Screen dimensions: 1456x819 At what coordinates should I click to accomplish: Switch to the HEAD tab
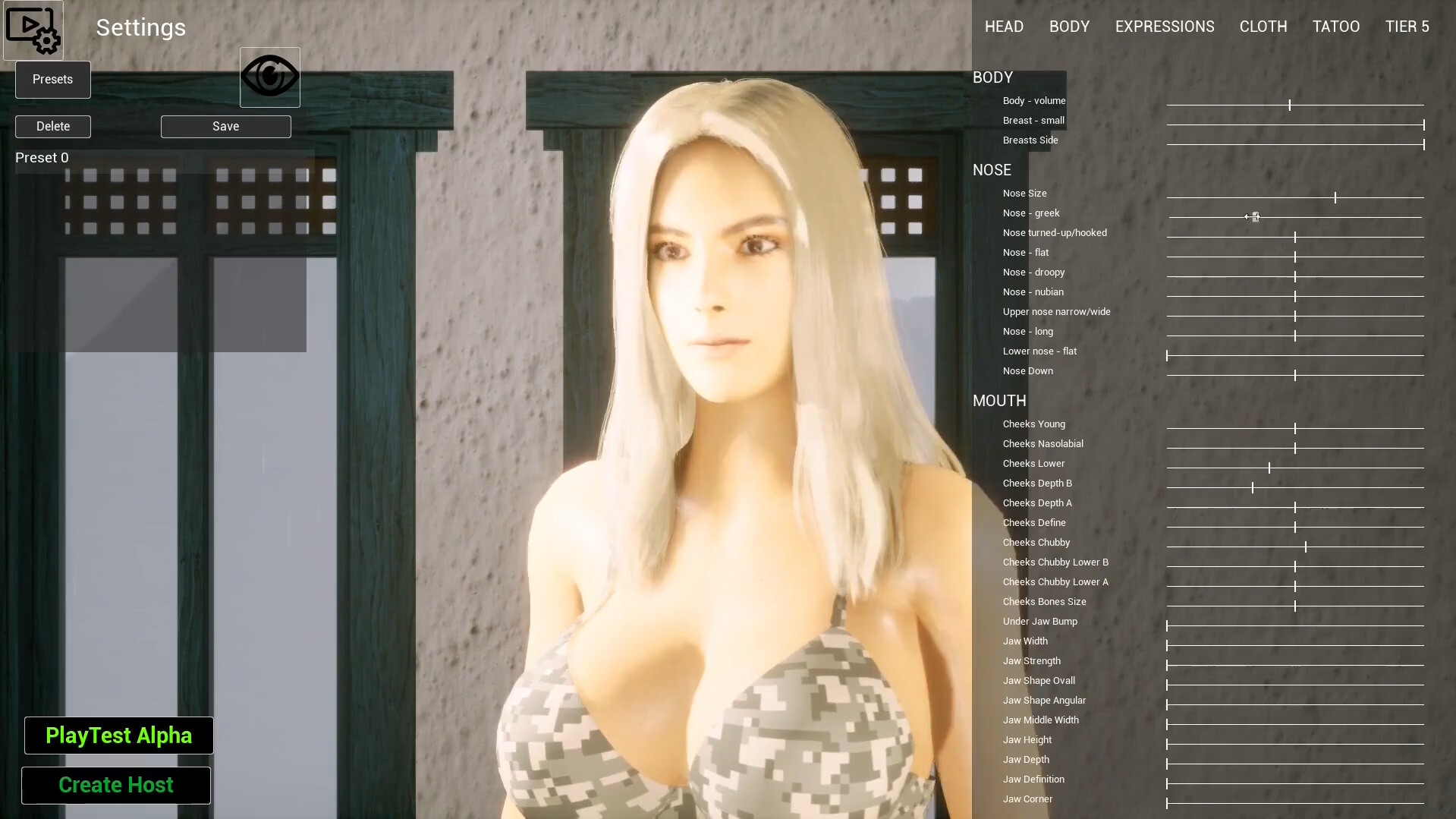pos(1003,26)
